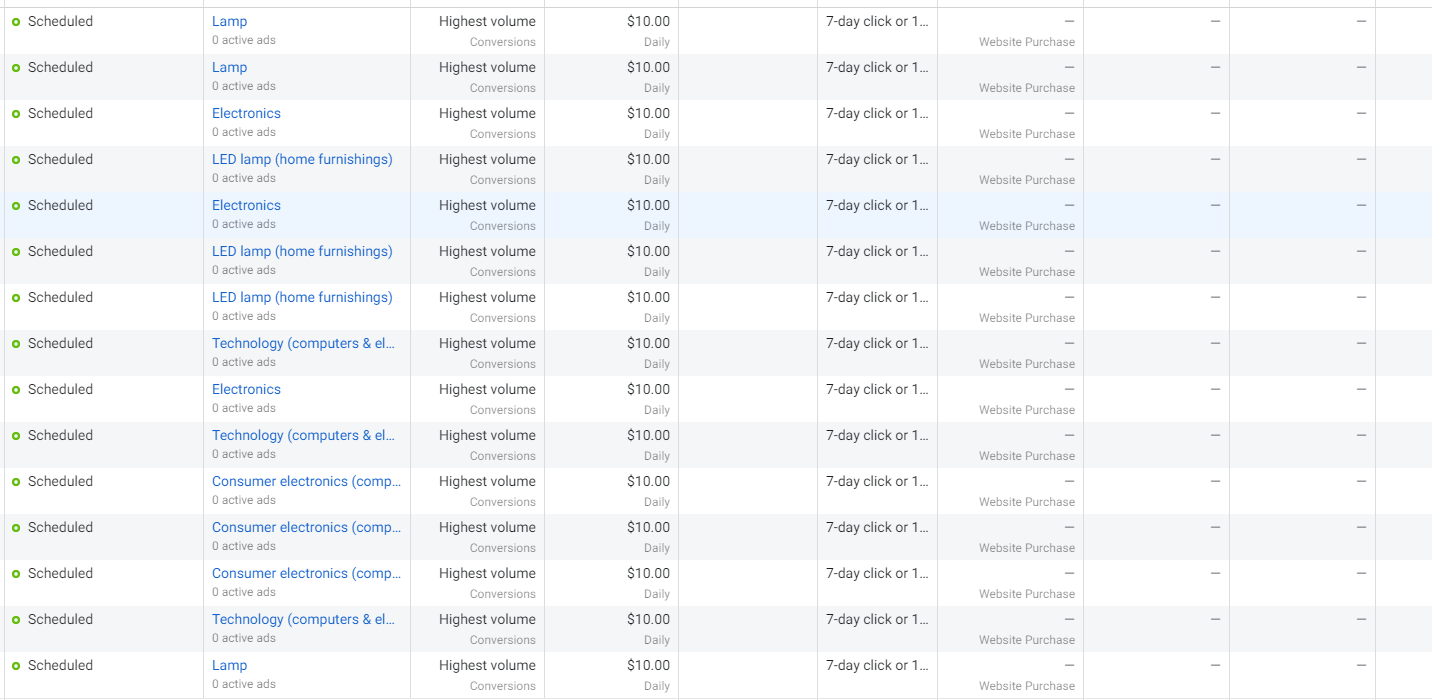Open the lowest Electronics ad set link
The width and height of the screenshot is (1432, 700).
(246, 389)
